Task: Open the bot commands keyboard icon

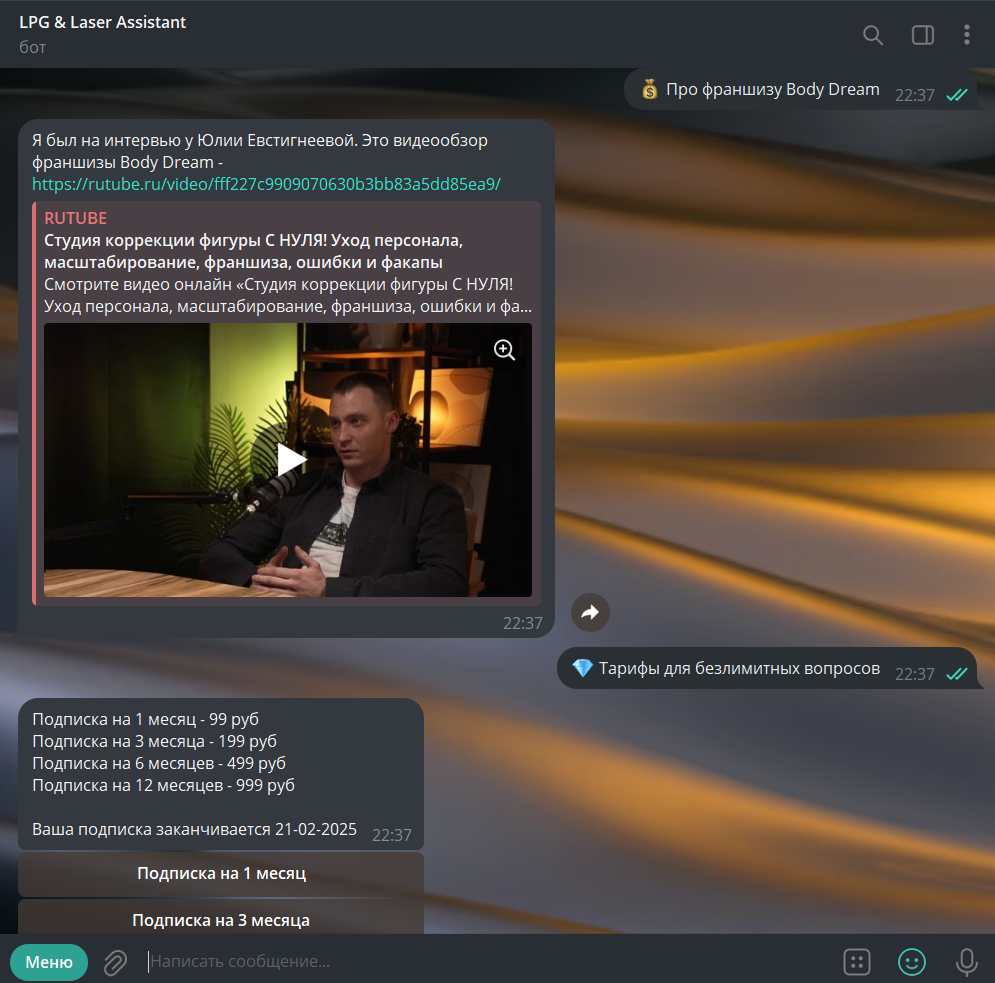Action: [857, 962]
